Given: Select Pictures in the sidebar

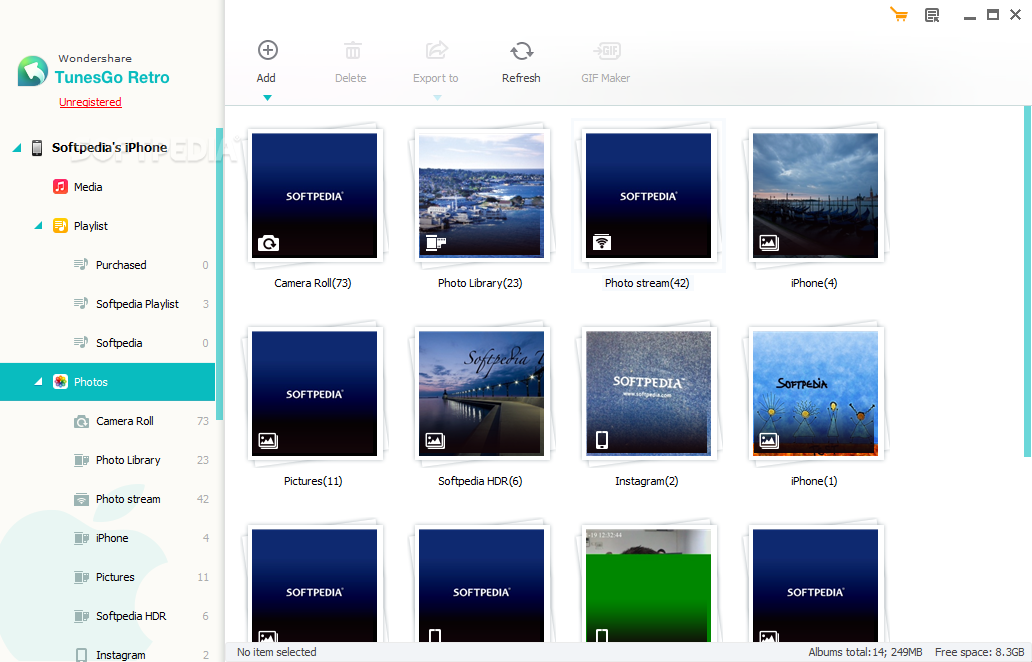Looking at the screenshot, I should [x=107, y=577].
